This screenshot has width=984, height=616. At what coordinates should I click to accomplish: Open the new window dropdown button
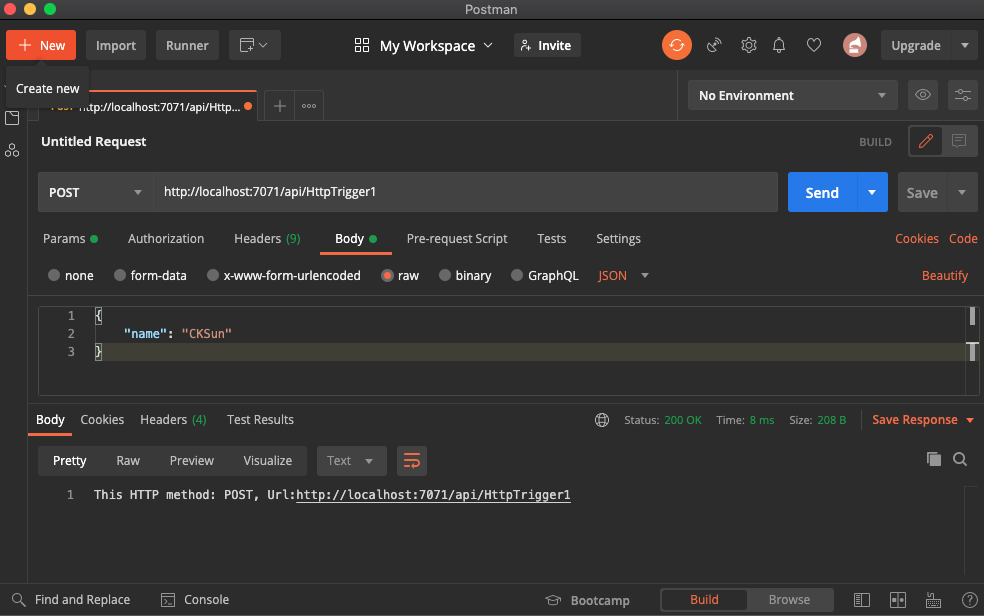[x=254, y=45]
